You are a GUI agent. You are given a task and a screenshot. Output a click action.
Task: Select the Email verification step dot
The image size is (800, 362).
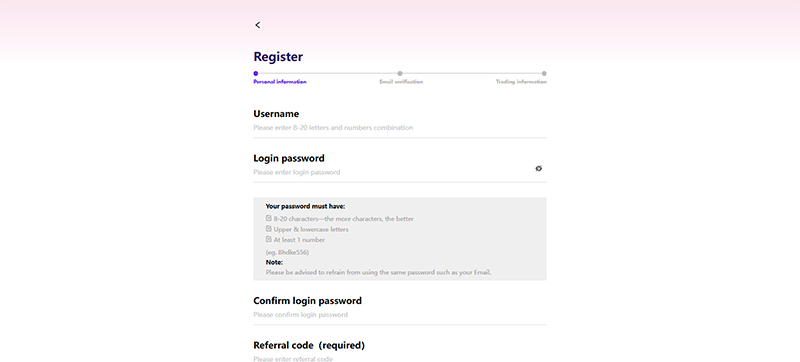pos(400,73)
